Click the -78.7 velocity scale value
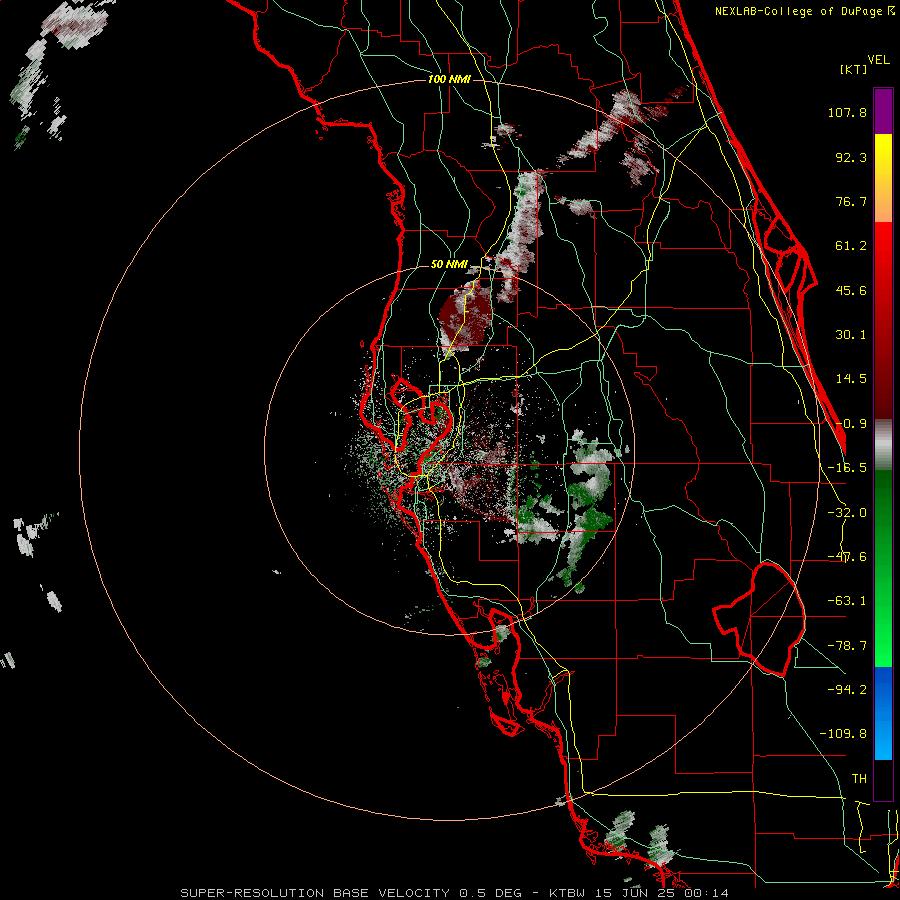The height and width of the screenshot is (900, 900). point(847,646)
